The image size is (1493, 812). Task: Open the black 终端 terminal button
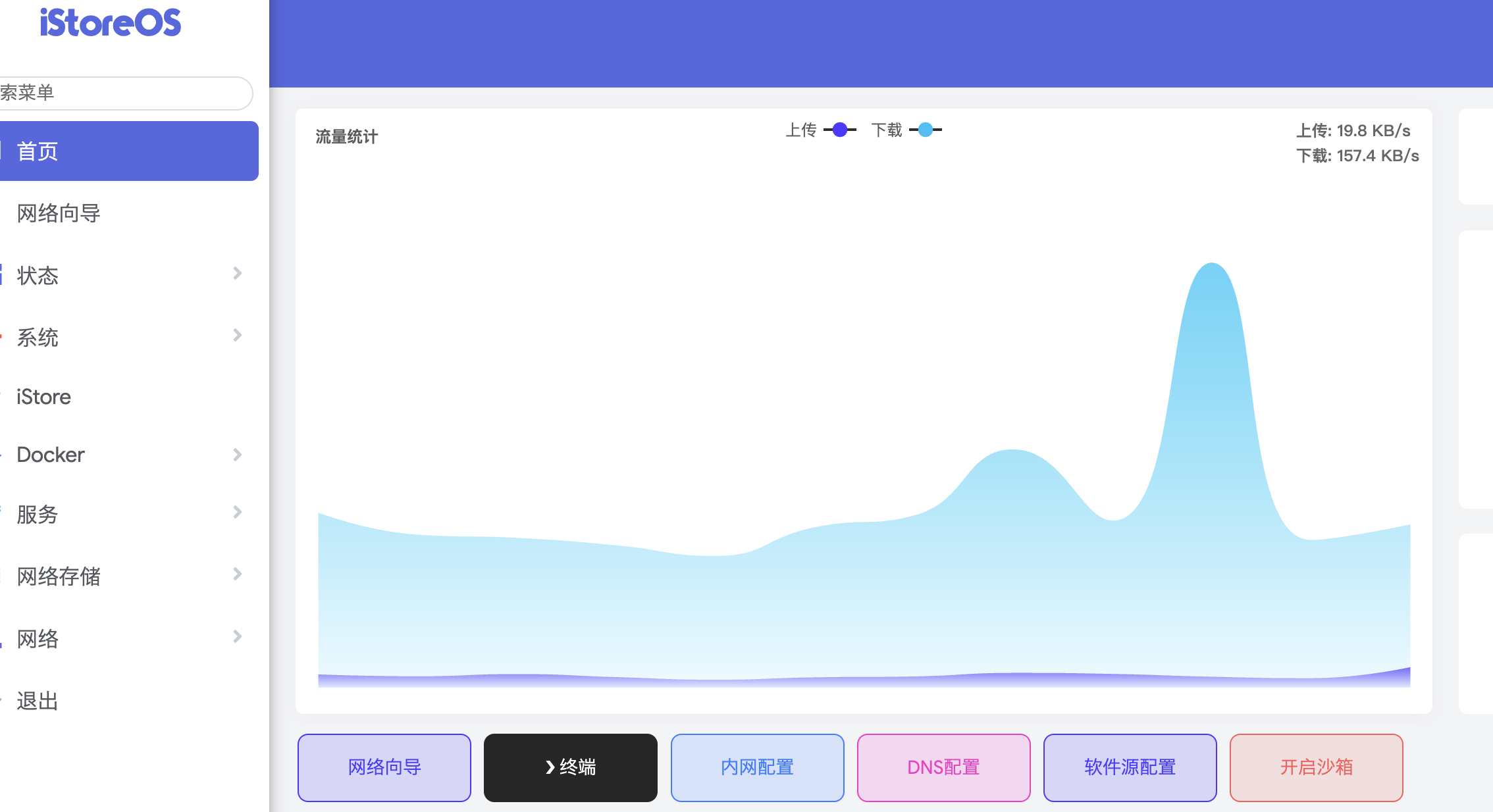[x=570, y=767]
